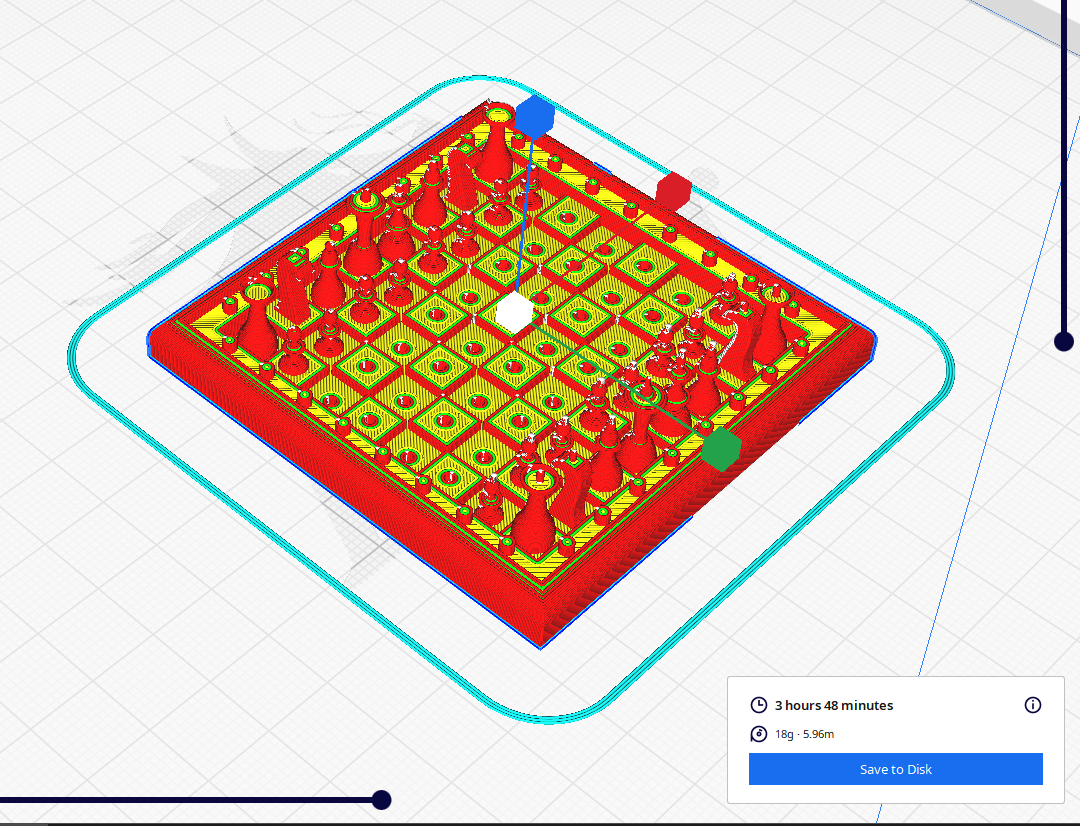Click the clock icon beside the print time
1080x826 pixels.
pos(757,705)
